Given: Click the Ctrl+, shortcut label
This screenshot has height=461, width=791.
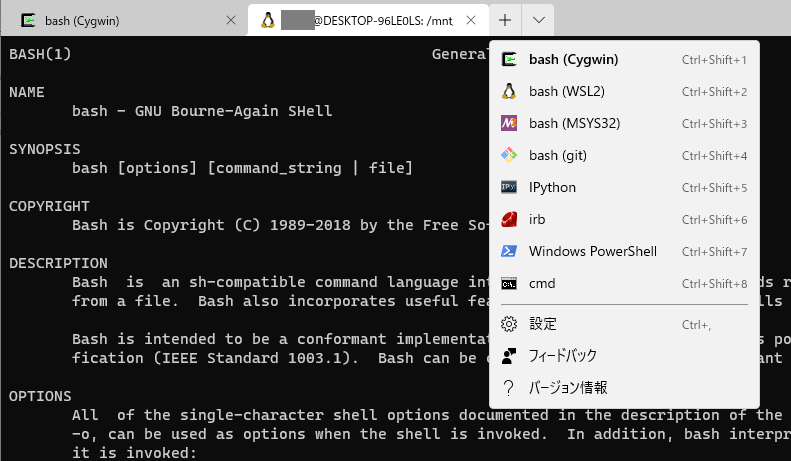Looking at the screenshot, I should 696,324.
